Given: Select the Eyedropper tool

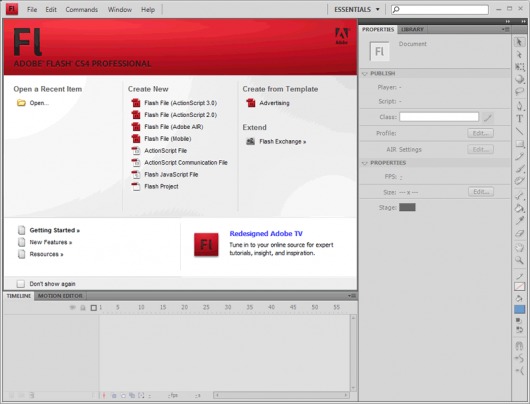Looking at the screenshot, I should coord(520,220).
